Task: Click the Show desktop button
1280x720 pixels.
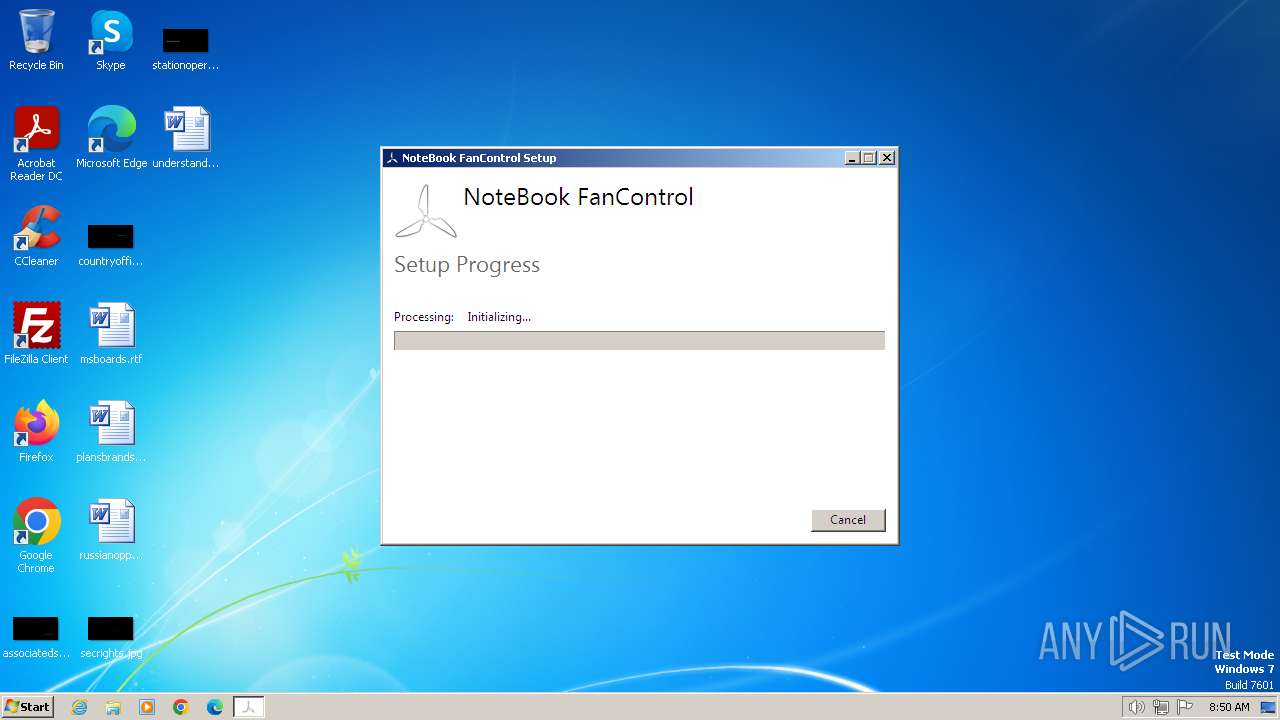Action: click(x=1269, y=707)
